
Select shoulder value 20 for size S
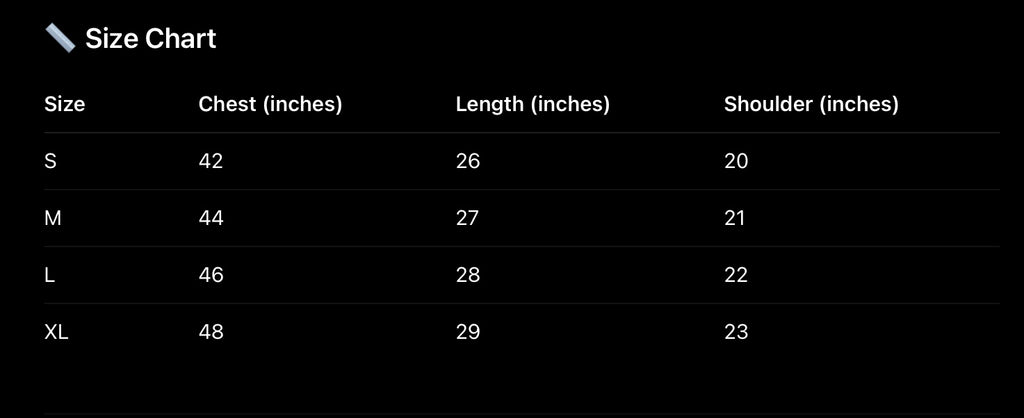(736, 161)
